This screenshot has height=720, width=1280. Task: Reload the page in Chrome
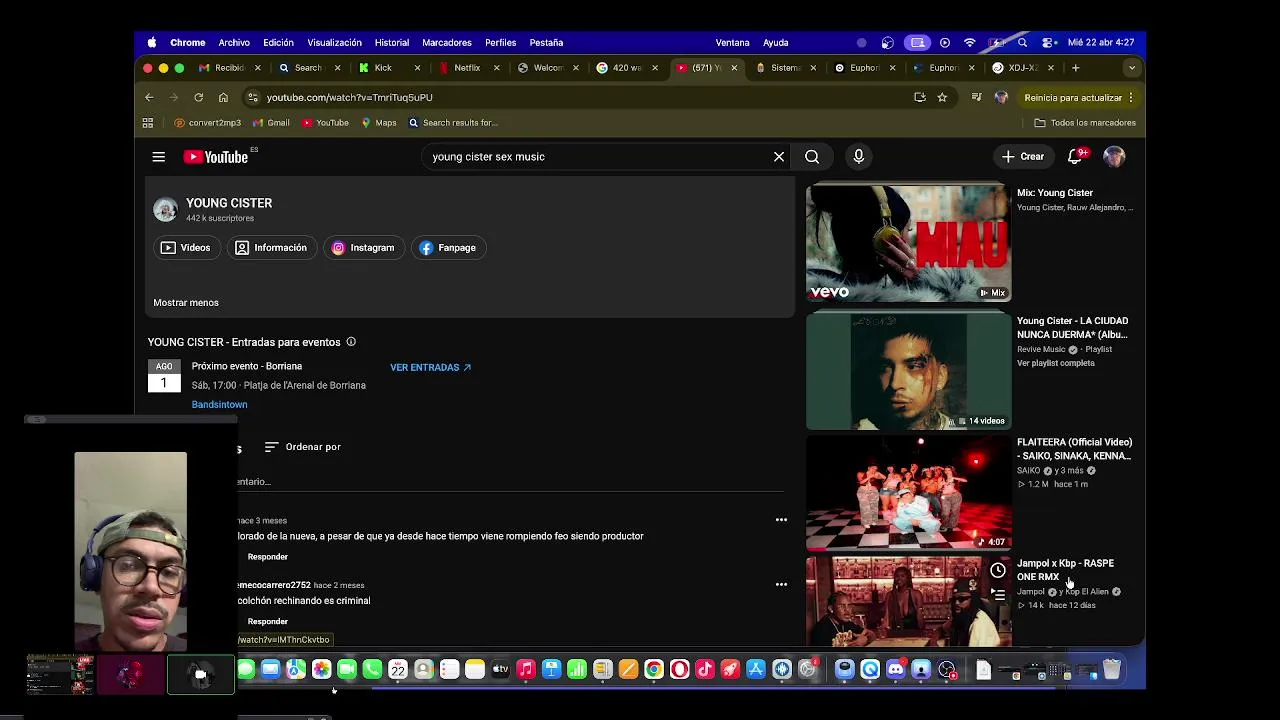[x=198, y=97]
